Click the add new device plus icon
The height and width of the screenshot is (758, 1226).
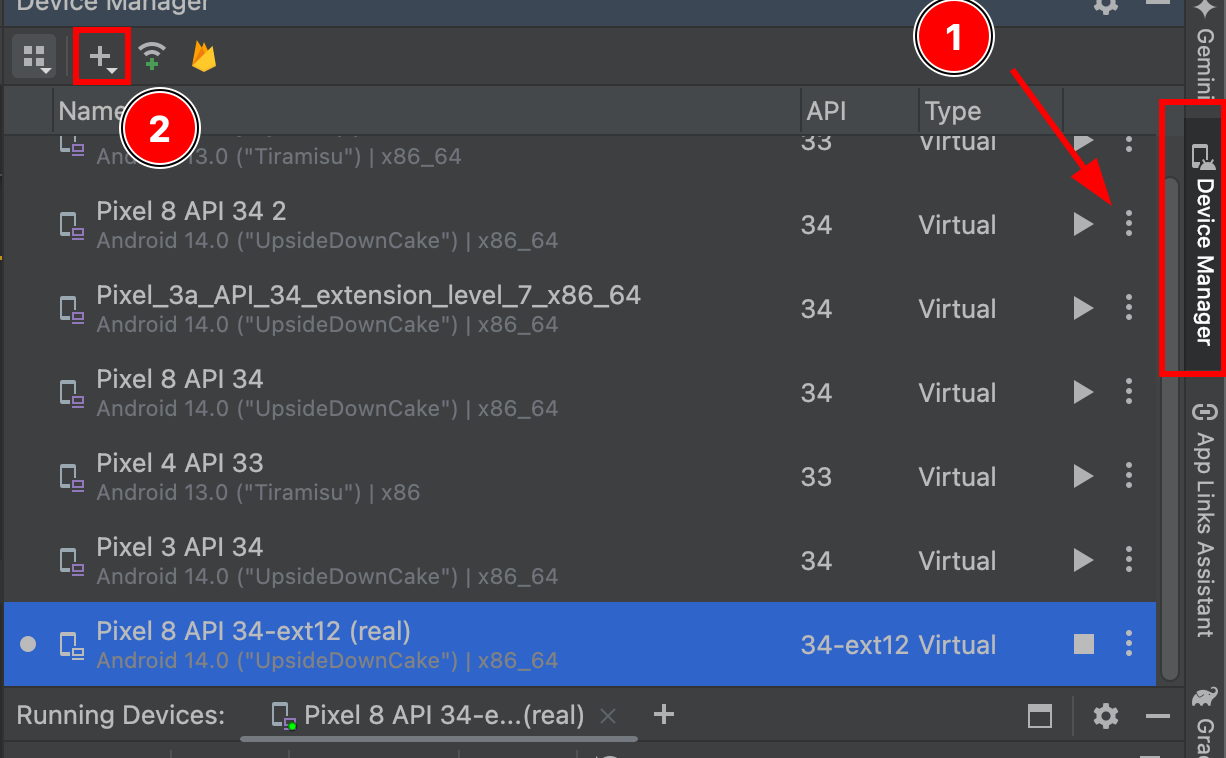click(x=98, y=54)
